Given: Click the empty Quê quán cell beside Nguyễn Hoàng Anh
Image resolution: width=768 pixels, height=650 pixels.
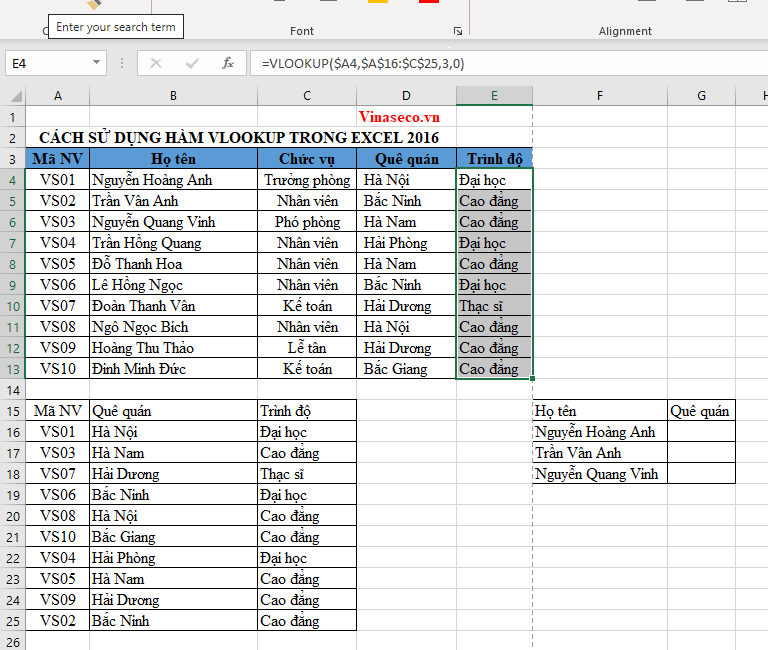Looking at the screenshot, I should coord(701,432).
